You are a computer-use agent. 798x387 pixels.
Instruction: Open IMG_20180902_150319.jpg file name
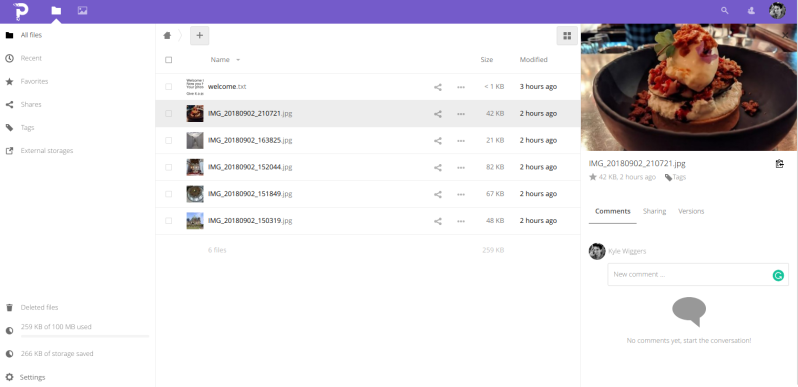[250, 220]
